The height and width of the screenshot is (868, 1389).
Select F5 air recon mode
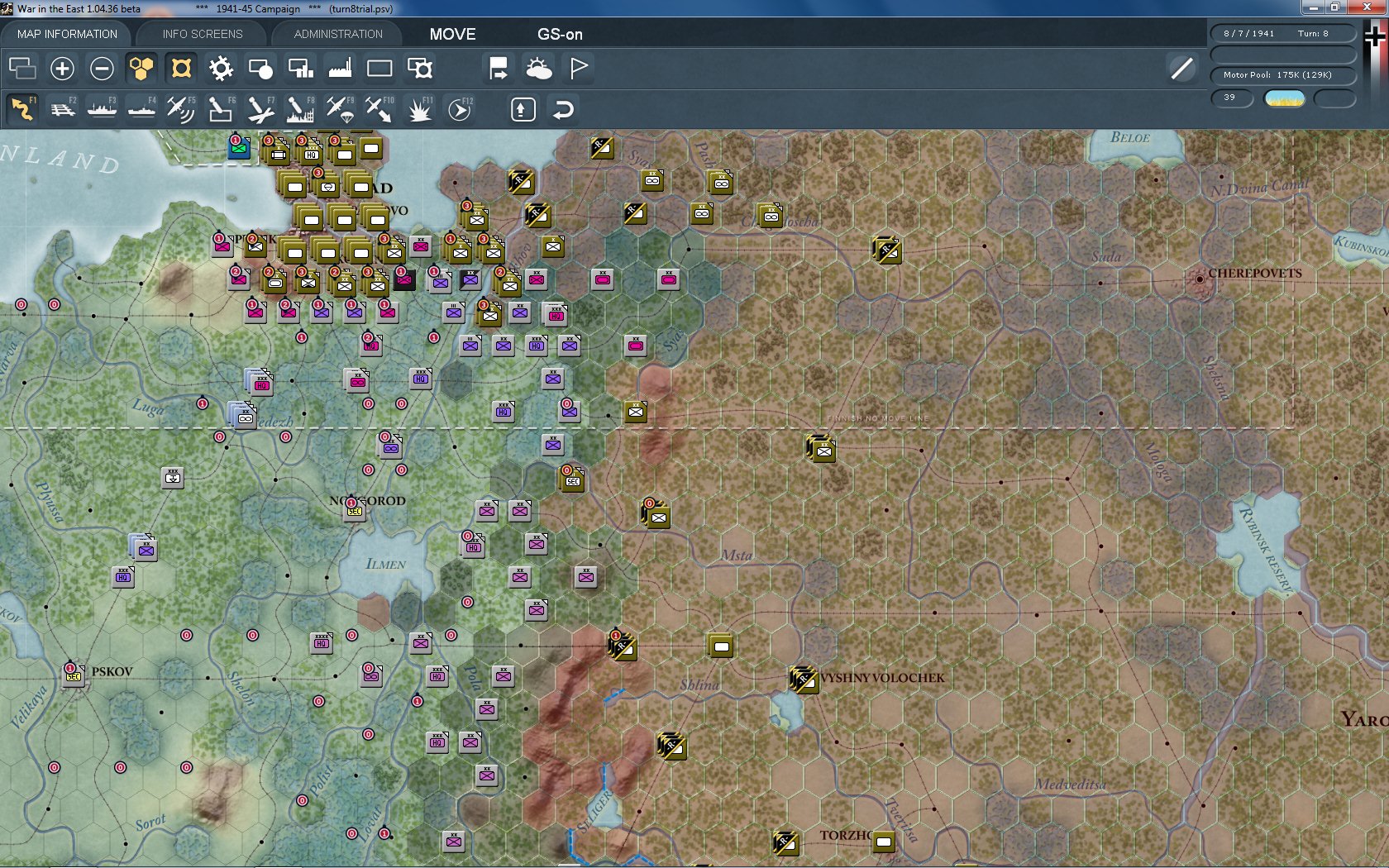coord(181,109)
